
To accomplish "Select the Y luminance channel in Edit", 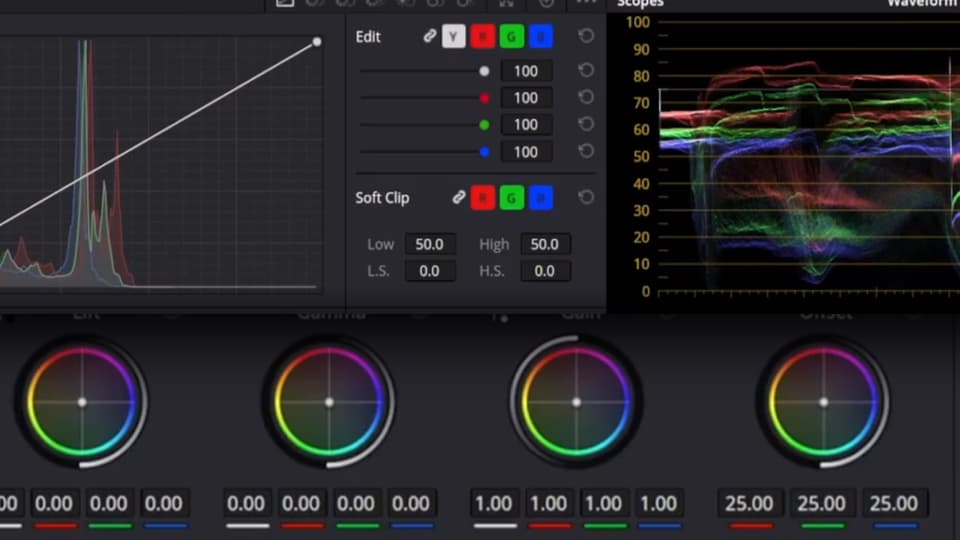I will pos(453,37).
